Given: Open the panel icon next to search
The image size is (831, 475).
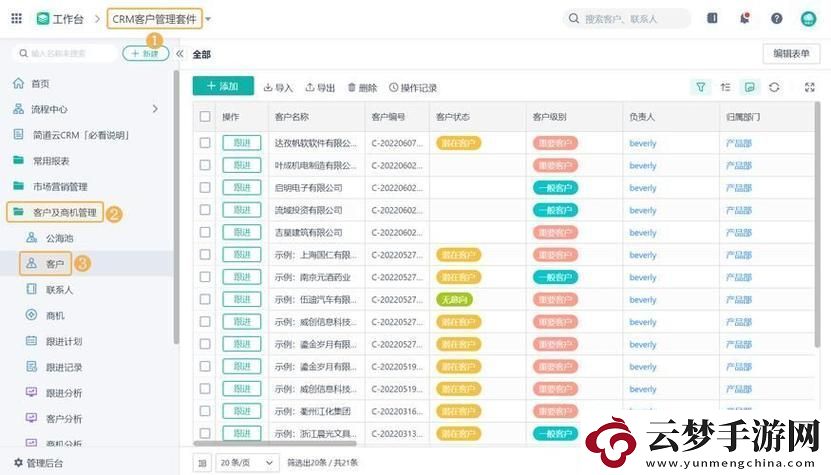Looking at the screenshot, I should [x=712, y=18].
